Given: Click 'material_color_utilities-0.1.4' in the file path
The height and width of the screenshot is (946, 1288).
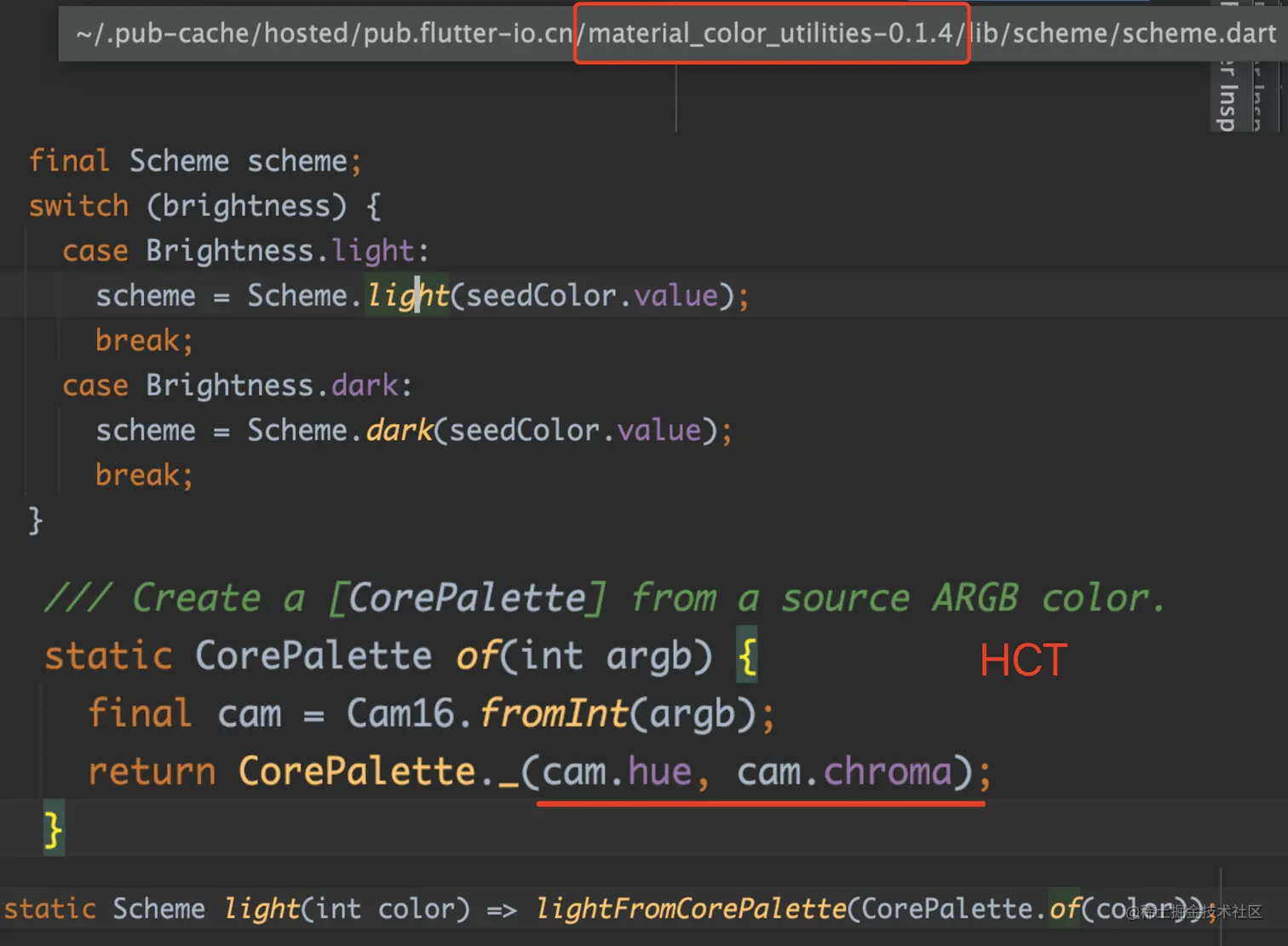Looking at the screenshot, I should point(770,33).
